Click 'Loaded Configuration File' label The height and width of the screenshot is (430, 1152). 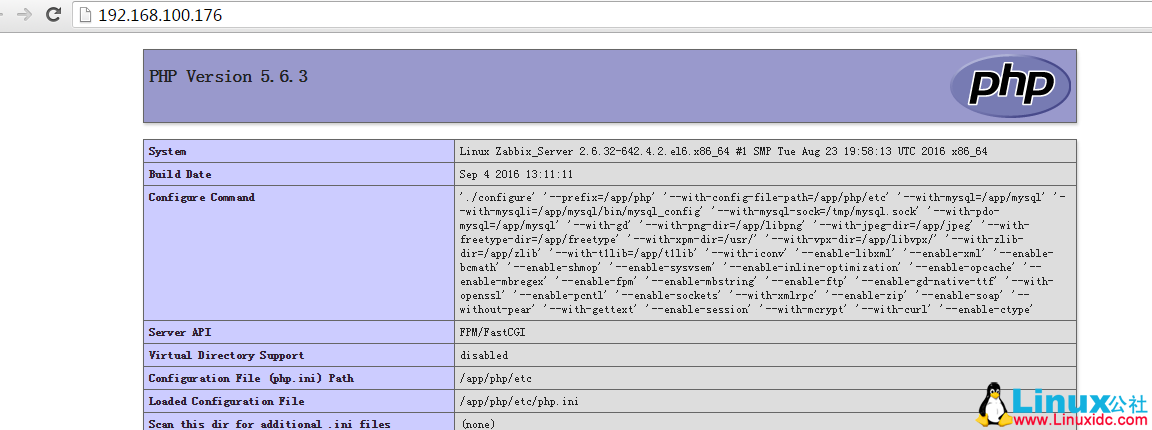pos(226,401)
